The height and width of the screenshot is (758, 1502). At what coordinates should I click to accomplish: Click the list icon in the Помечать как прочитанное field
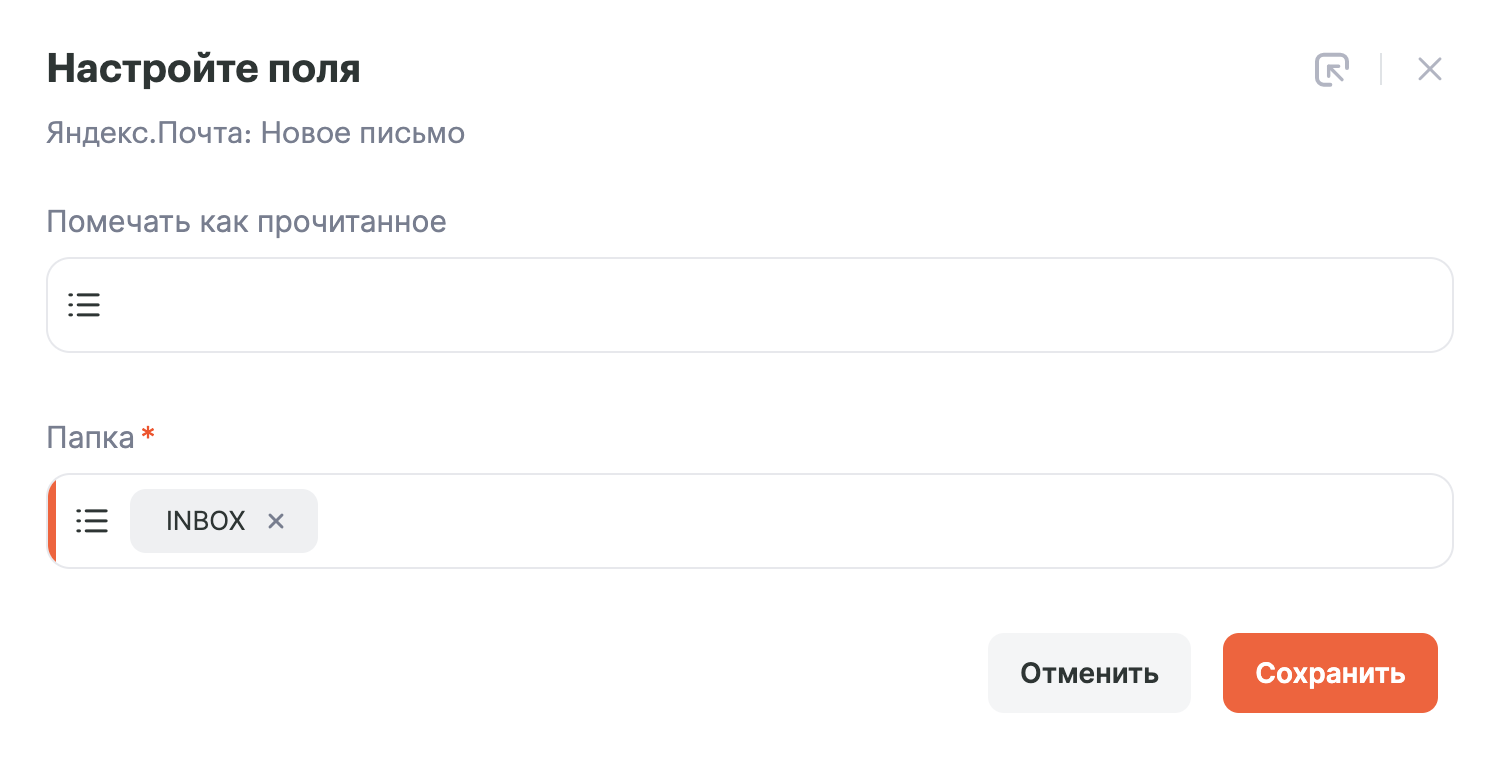pyautogui.click(x=84, y=305)
